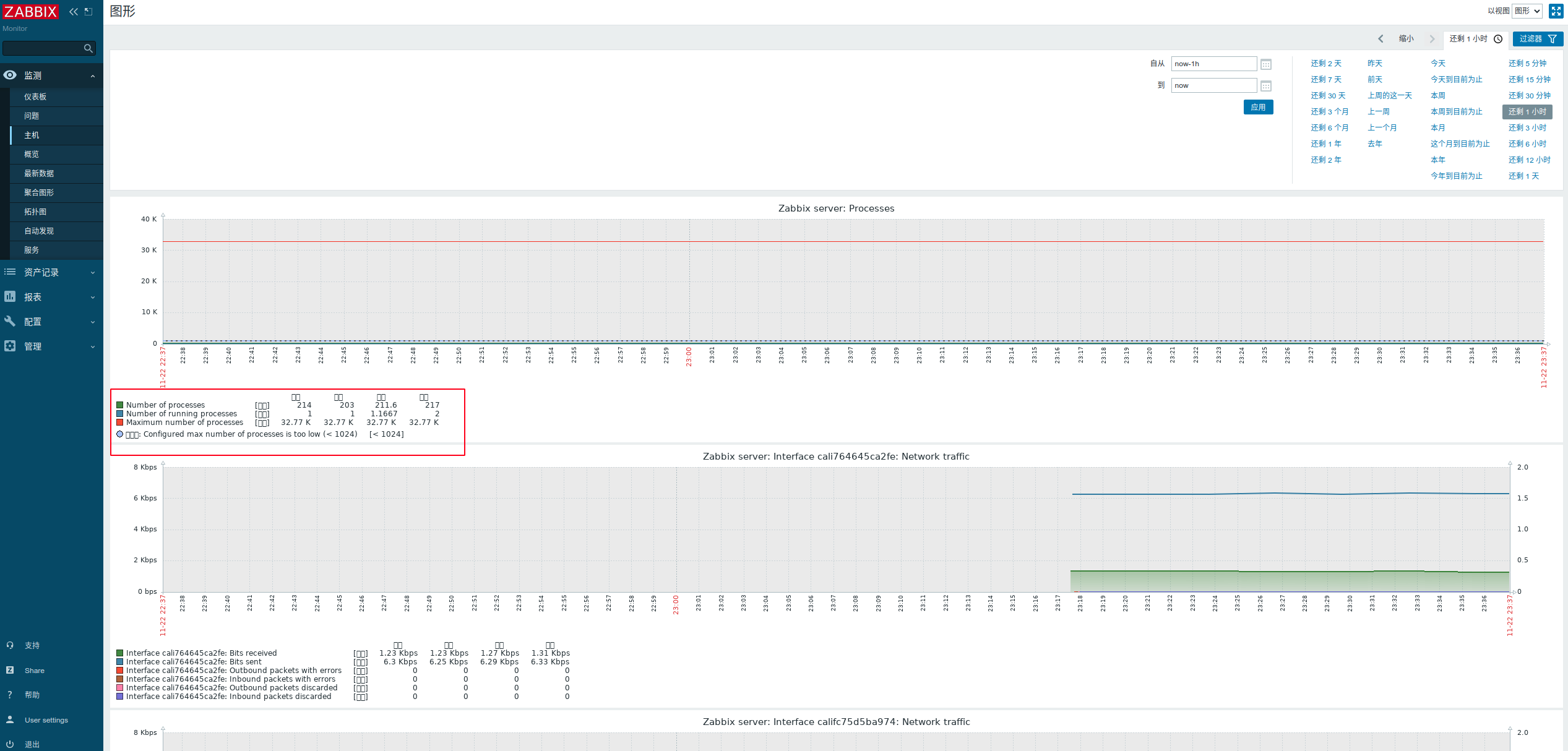Click the 应用 apply button
The image size is (1568, 751).
click(x=1258, y=107)
